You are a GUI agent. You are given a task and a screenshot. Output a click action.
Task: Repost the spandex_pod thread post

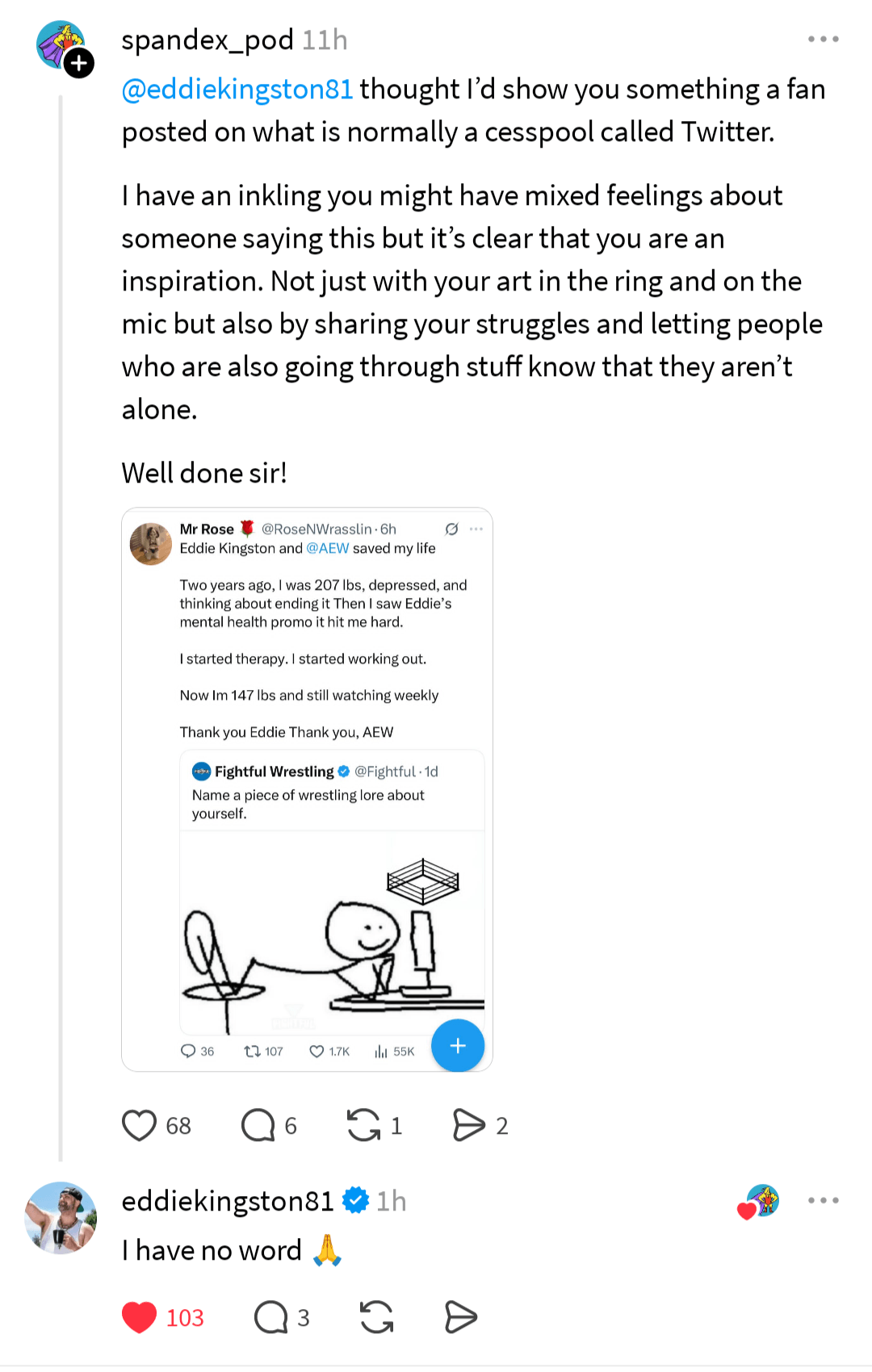[x=363, y=1125]
